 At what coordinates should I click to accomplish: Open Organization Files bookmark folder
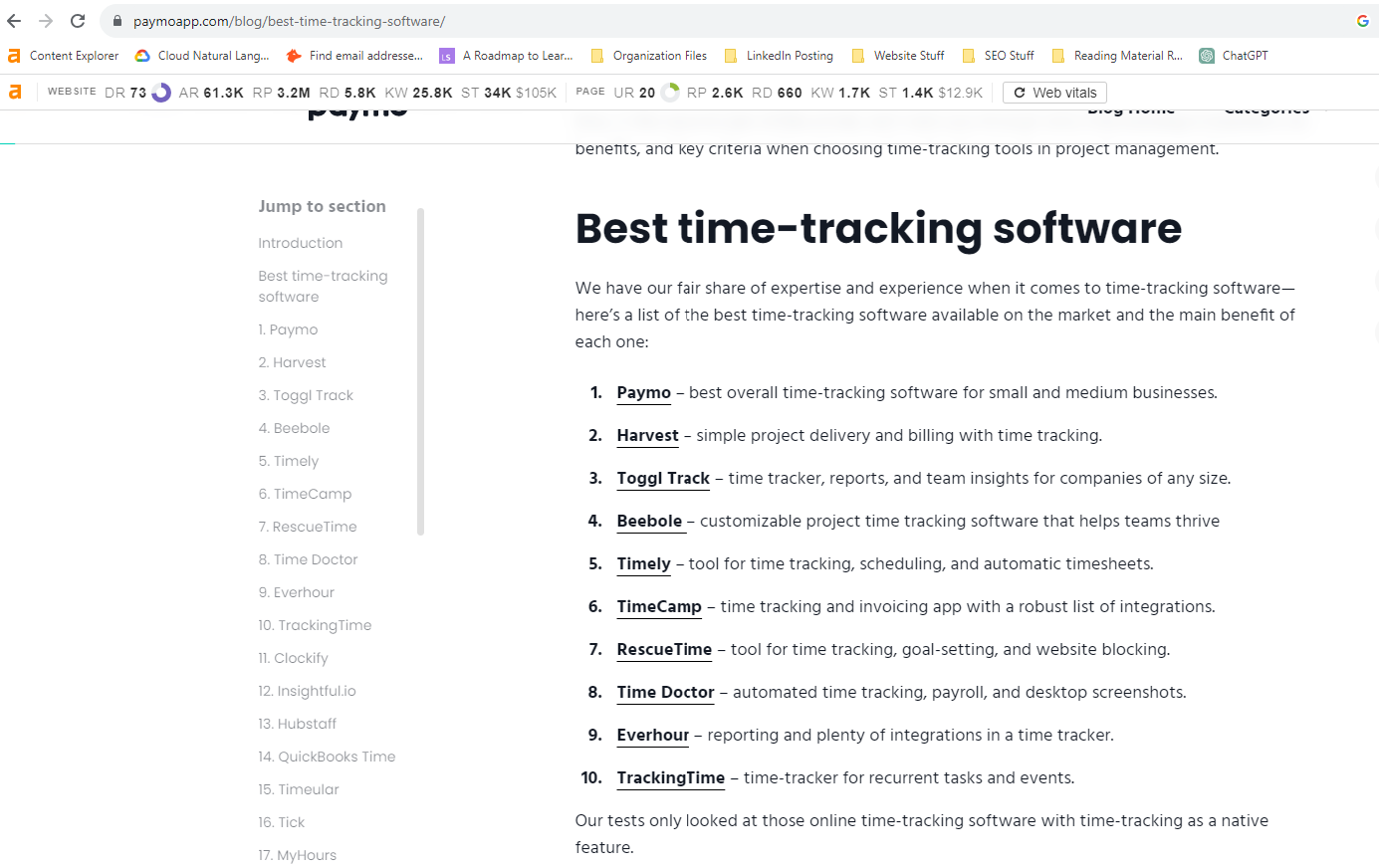pos(649,56)
